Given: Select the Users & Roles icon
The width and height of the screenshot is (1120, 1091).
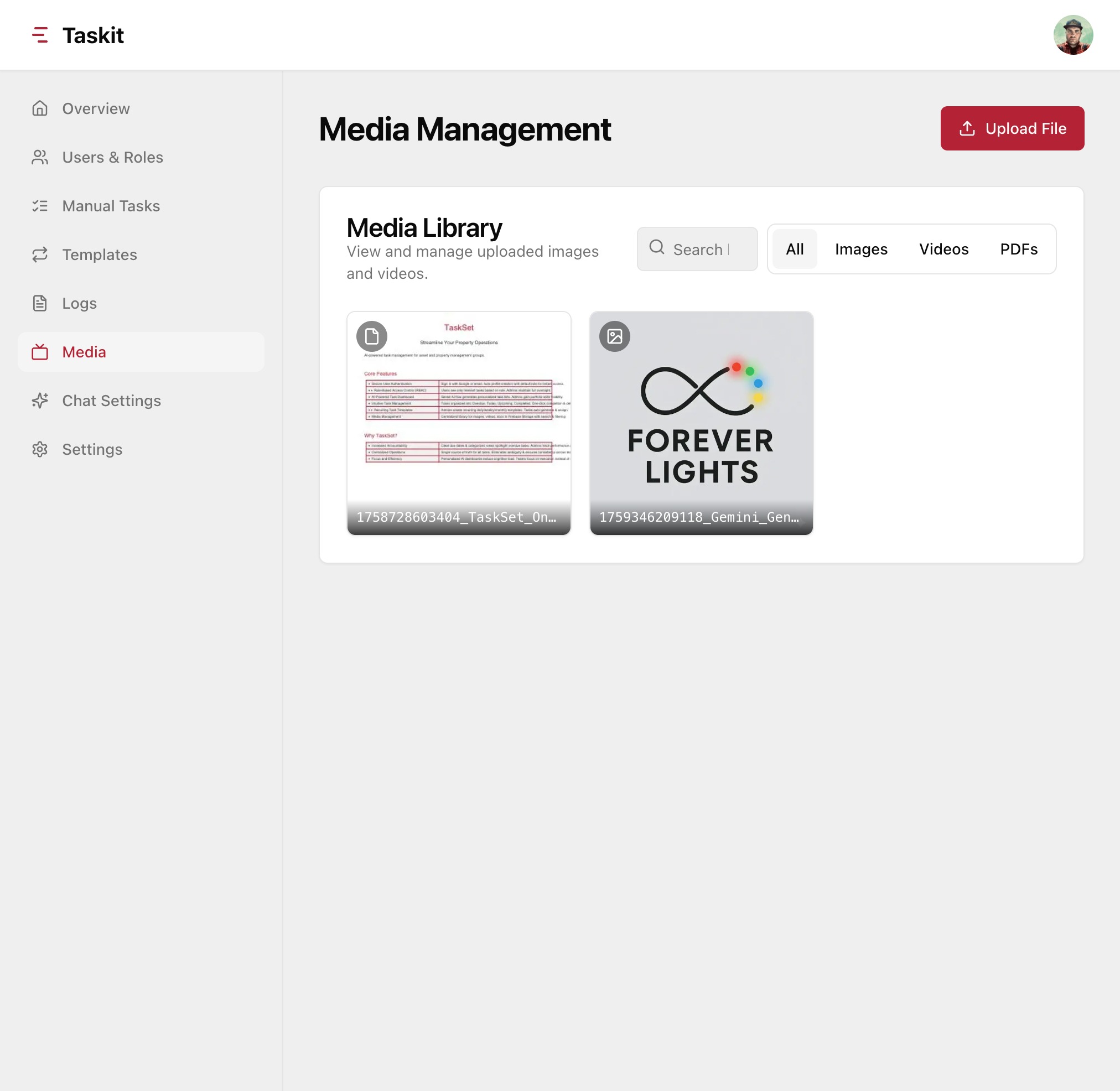Looking at the screenshot, I should click(x=39, y=157).
